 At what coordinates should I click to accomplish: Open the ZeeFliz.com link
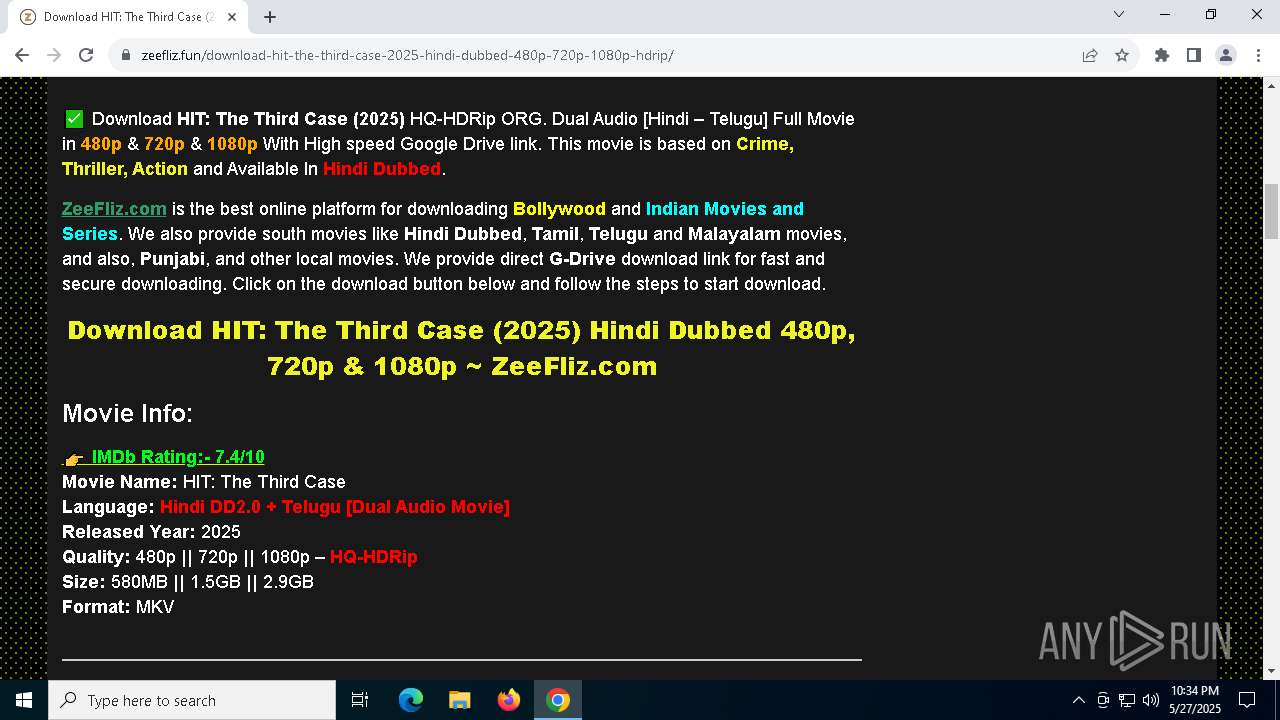click(114, 209)
